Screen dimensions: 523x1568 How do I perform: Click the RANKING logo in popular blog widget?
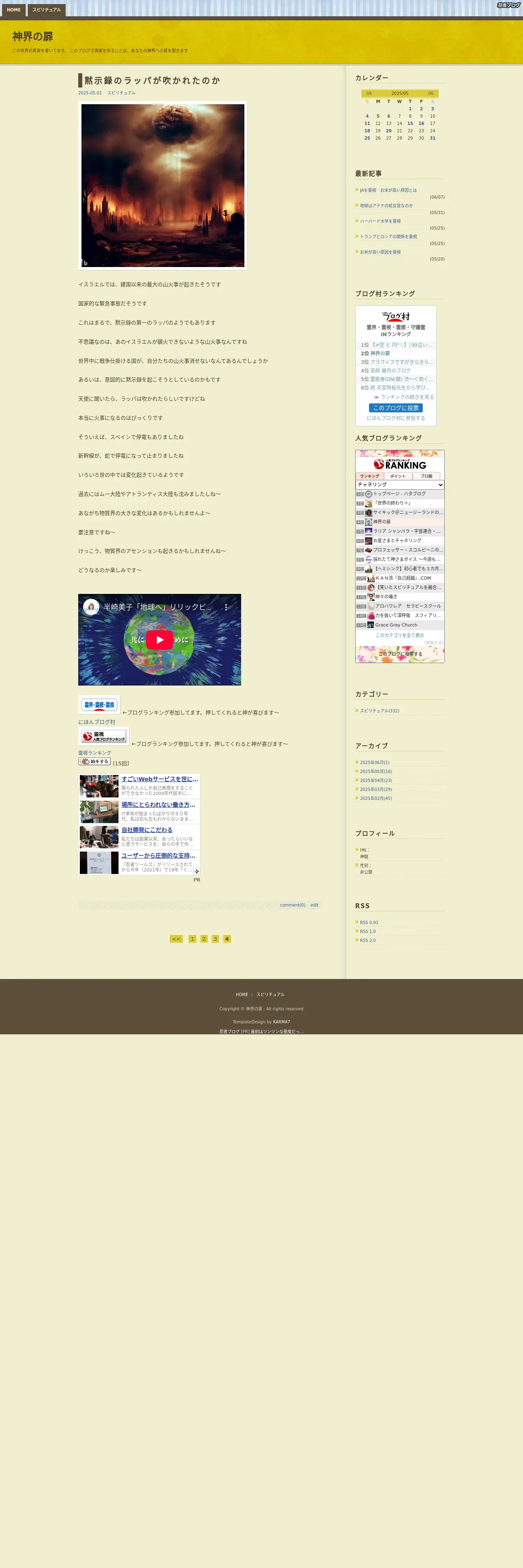tap(400, 464)
